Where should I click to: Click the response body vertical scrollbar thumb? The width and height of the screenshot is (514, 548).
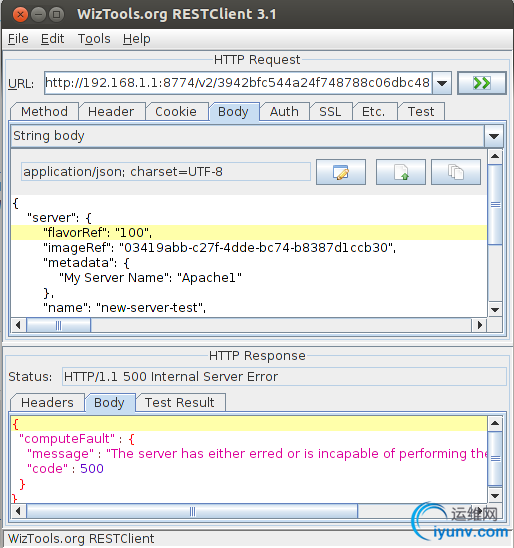point(495,459)
